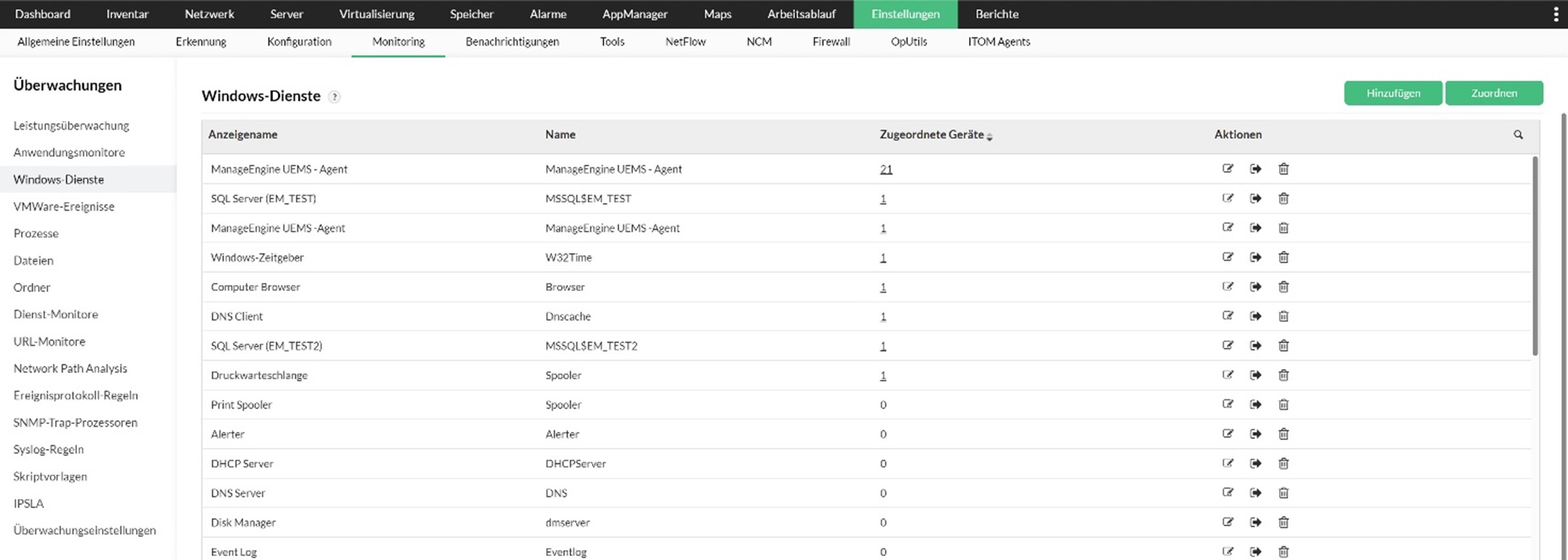The width and height of the screenshot is (1568, 560).
Task: Open the Windows-Dienste help icon
Action: click(x=334, y=97)
